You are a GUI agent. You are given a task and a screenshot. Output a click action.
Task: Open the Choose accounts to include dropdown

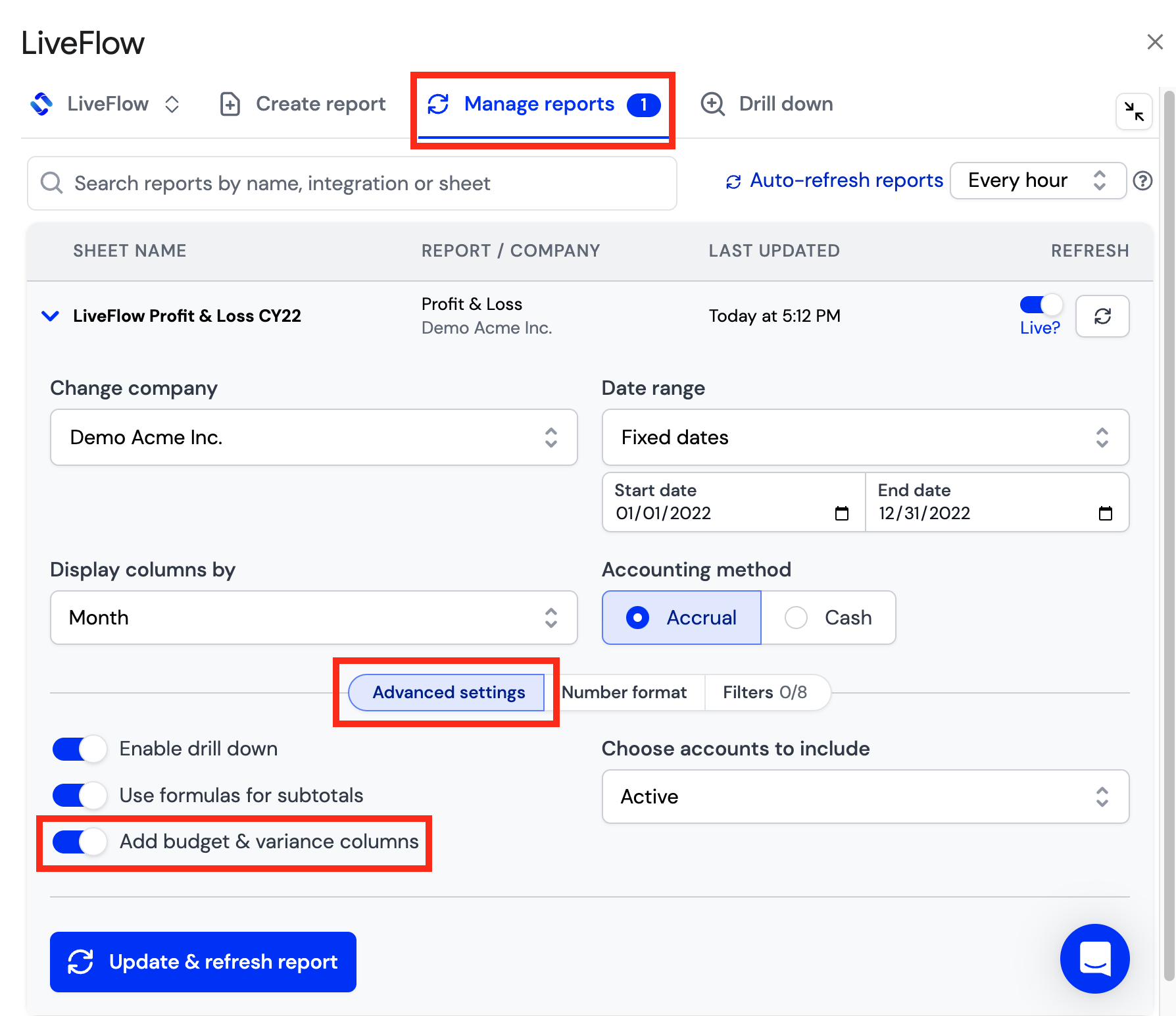(x=866, y=796)
